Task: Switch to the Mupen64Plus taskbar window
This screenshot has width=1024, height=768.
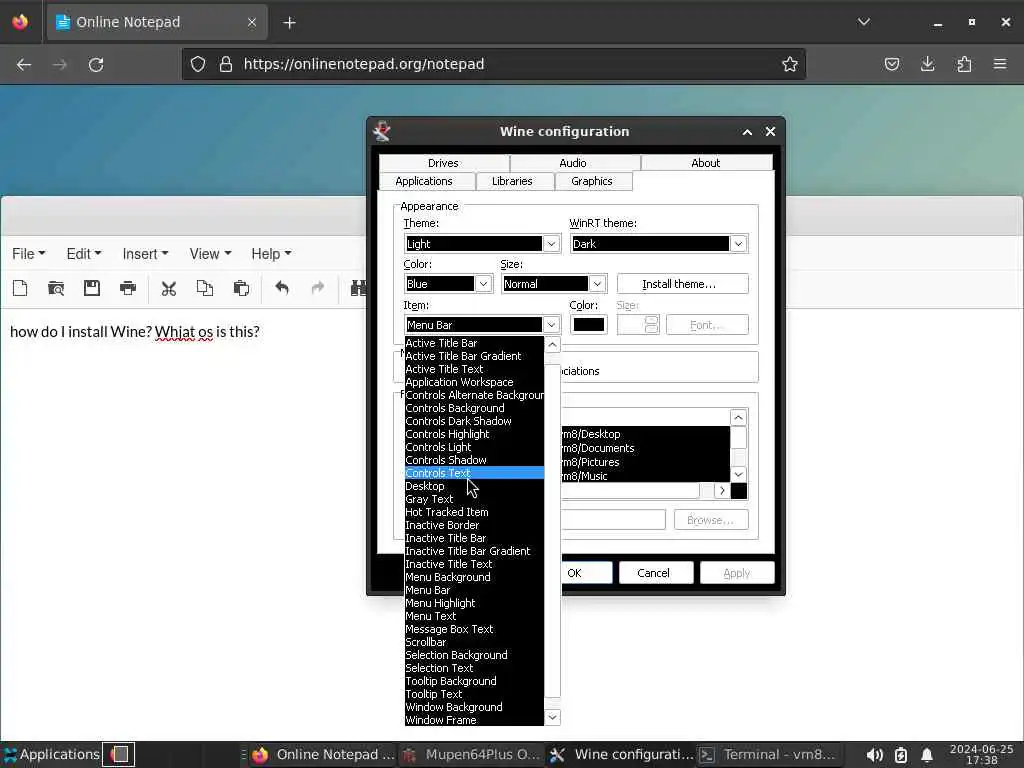Action: coord(471,754)
